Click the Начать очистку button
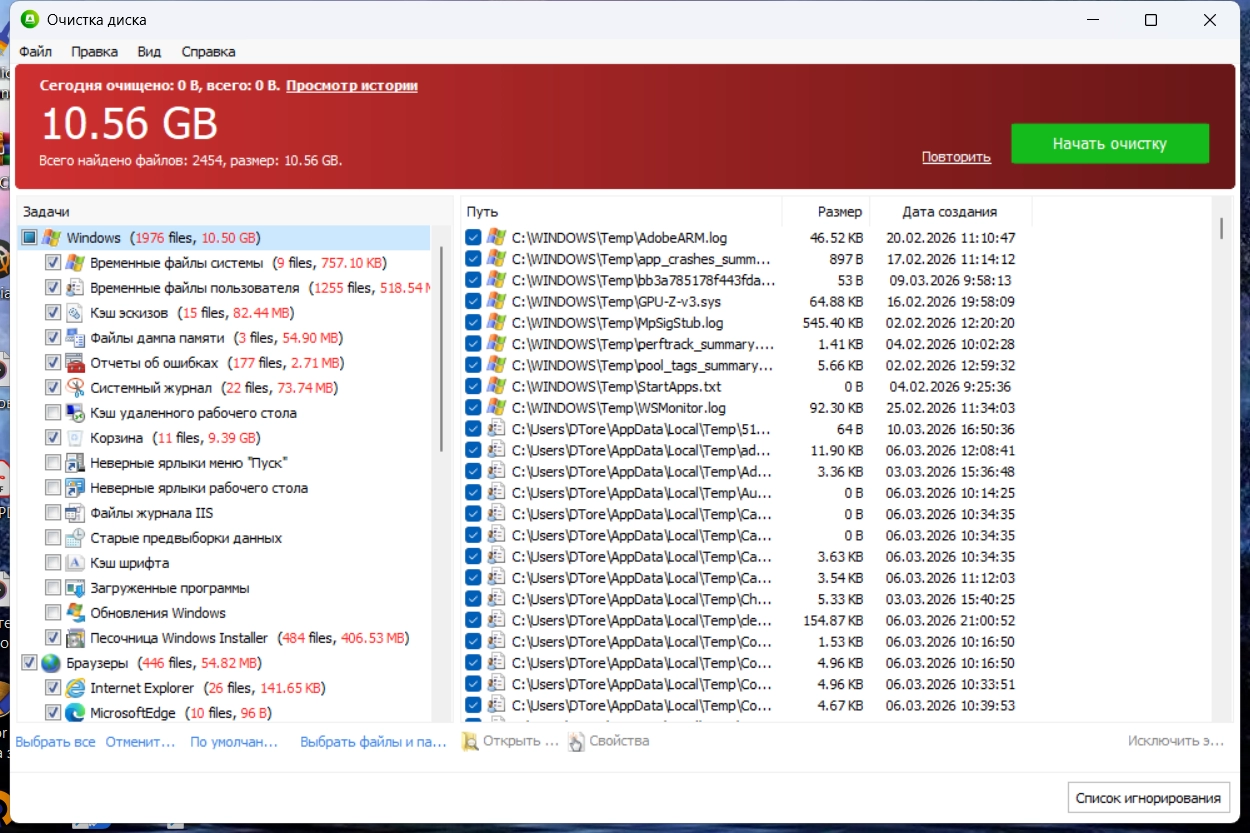The width and height of the screenshot is (1250, 833). [1110, 144]
